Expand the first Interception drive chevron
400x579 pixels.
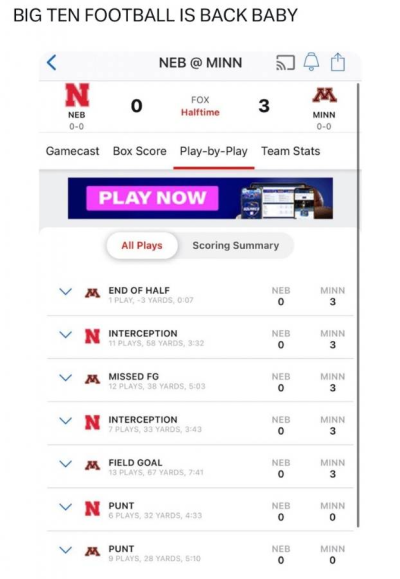(x=65, y=335)
